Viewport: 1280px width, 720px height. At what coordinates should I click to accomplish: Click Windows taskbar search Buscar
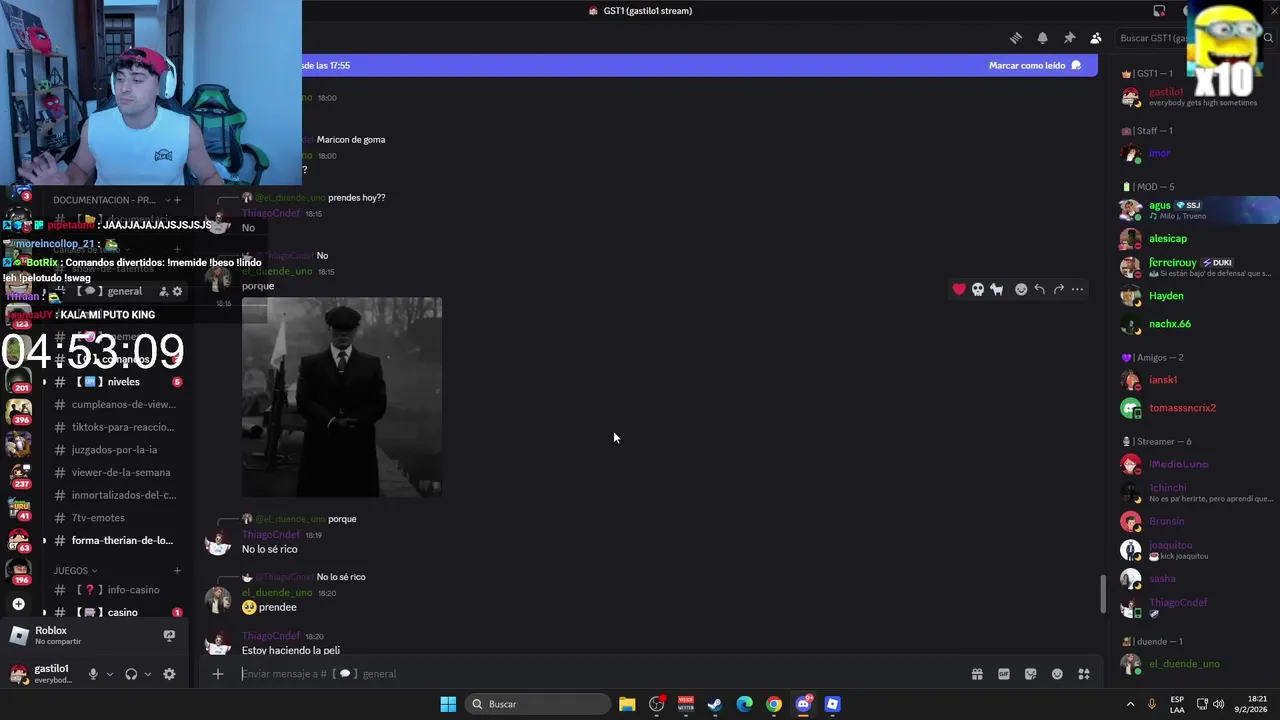click(x=539, y=704)
